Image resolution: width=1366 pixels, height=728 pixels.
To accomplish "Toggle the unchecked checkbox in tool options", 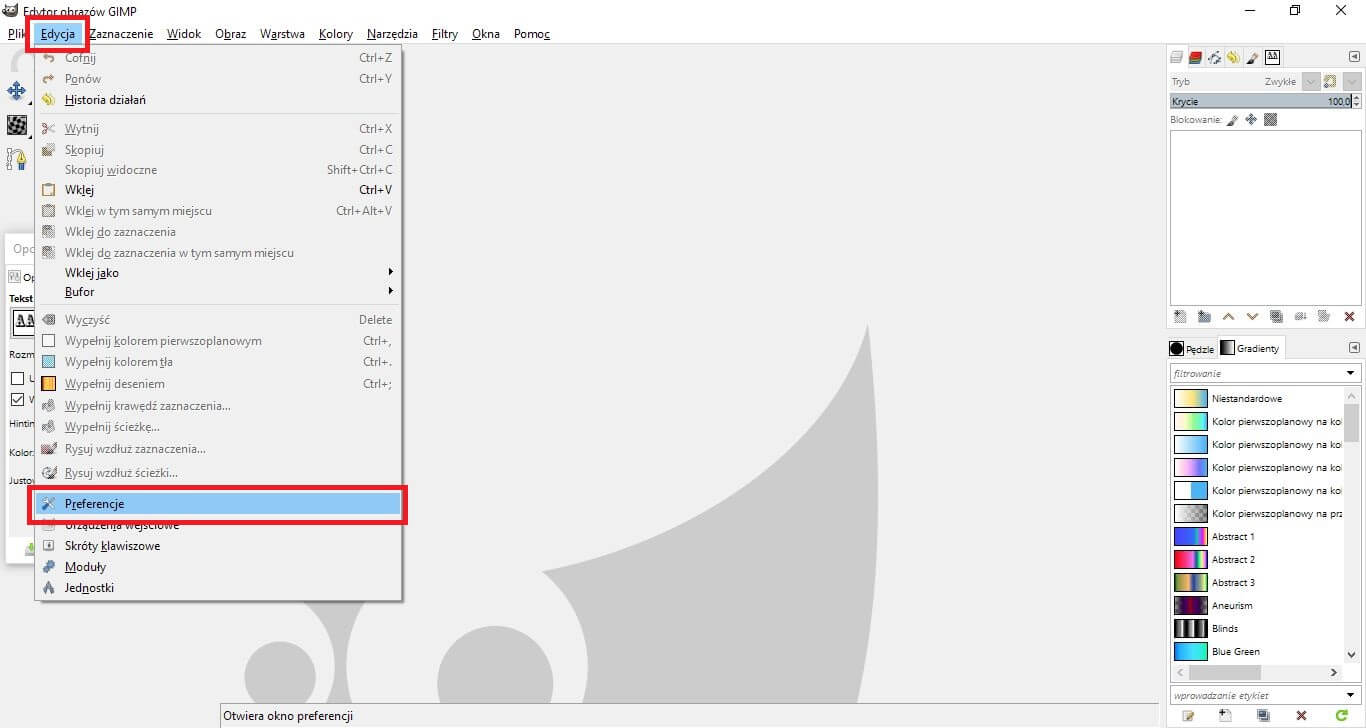I will tap(17, 378).
